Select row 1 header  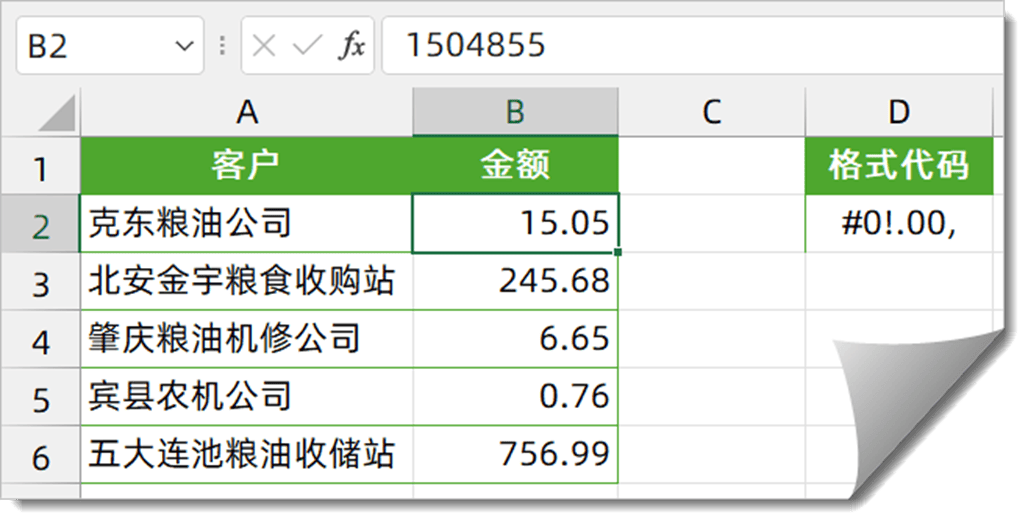point(40,166)
